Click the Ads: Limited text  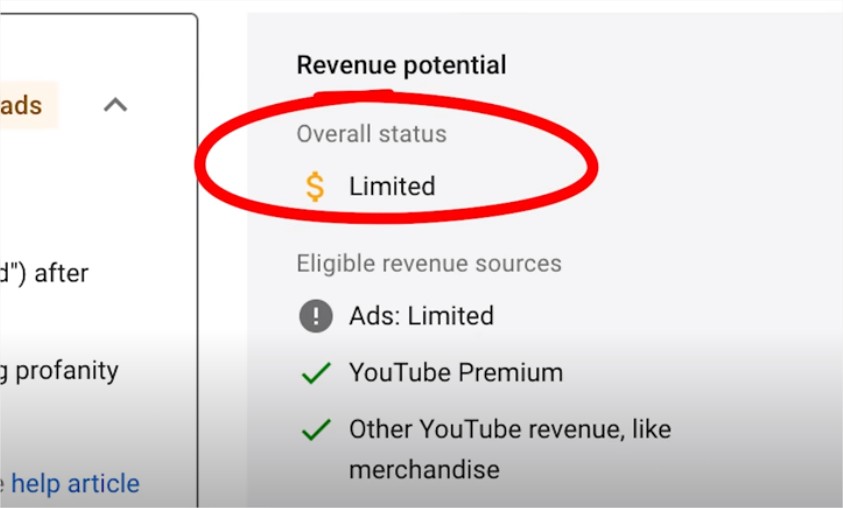click(x=421, y=316)
